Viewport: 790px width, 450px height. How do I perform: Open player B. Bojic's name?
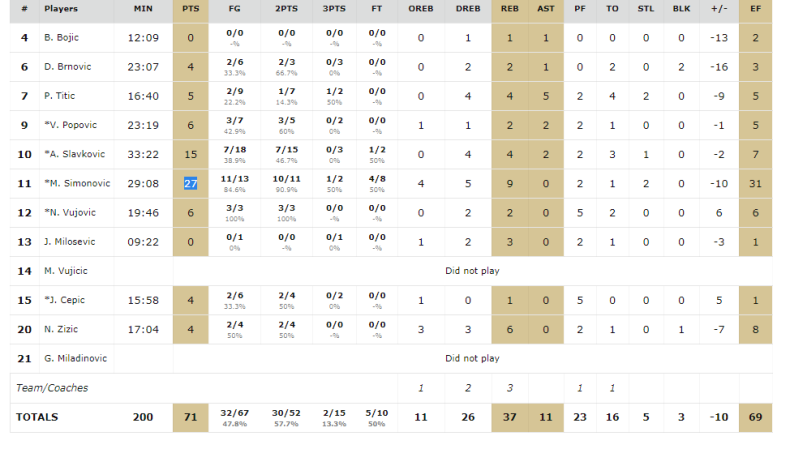pyautogui.click(x=61, y=38)
